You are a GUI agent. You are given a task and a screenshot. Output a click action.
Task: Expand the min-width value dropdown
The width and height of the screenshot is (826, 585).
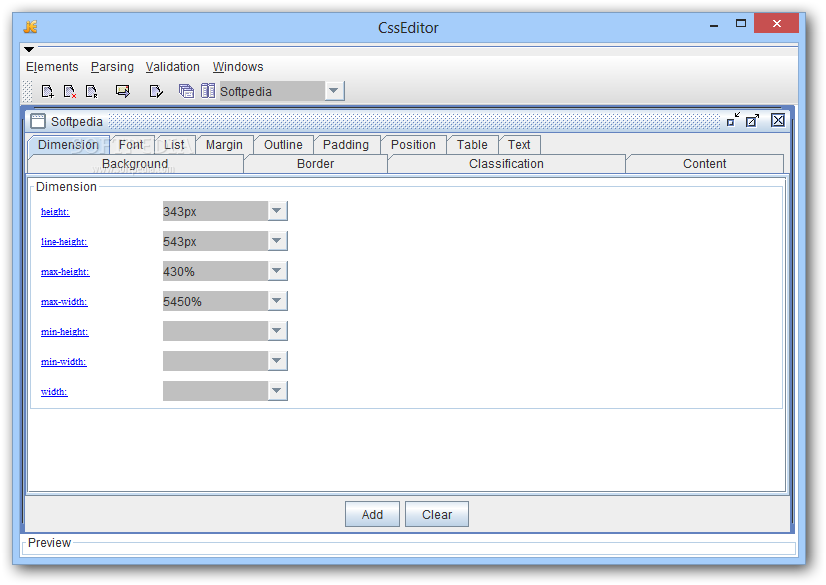pos(277,361)
